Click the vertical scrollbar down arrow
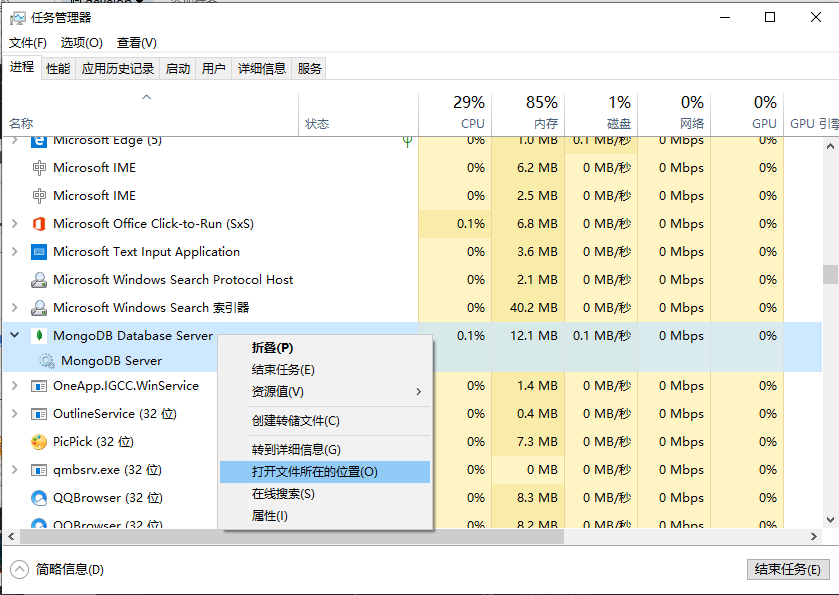This screenshot has height=595, width=839. point(830,520)
